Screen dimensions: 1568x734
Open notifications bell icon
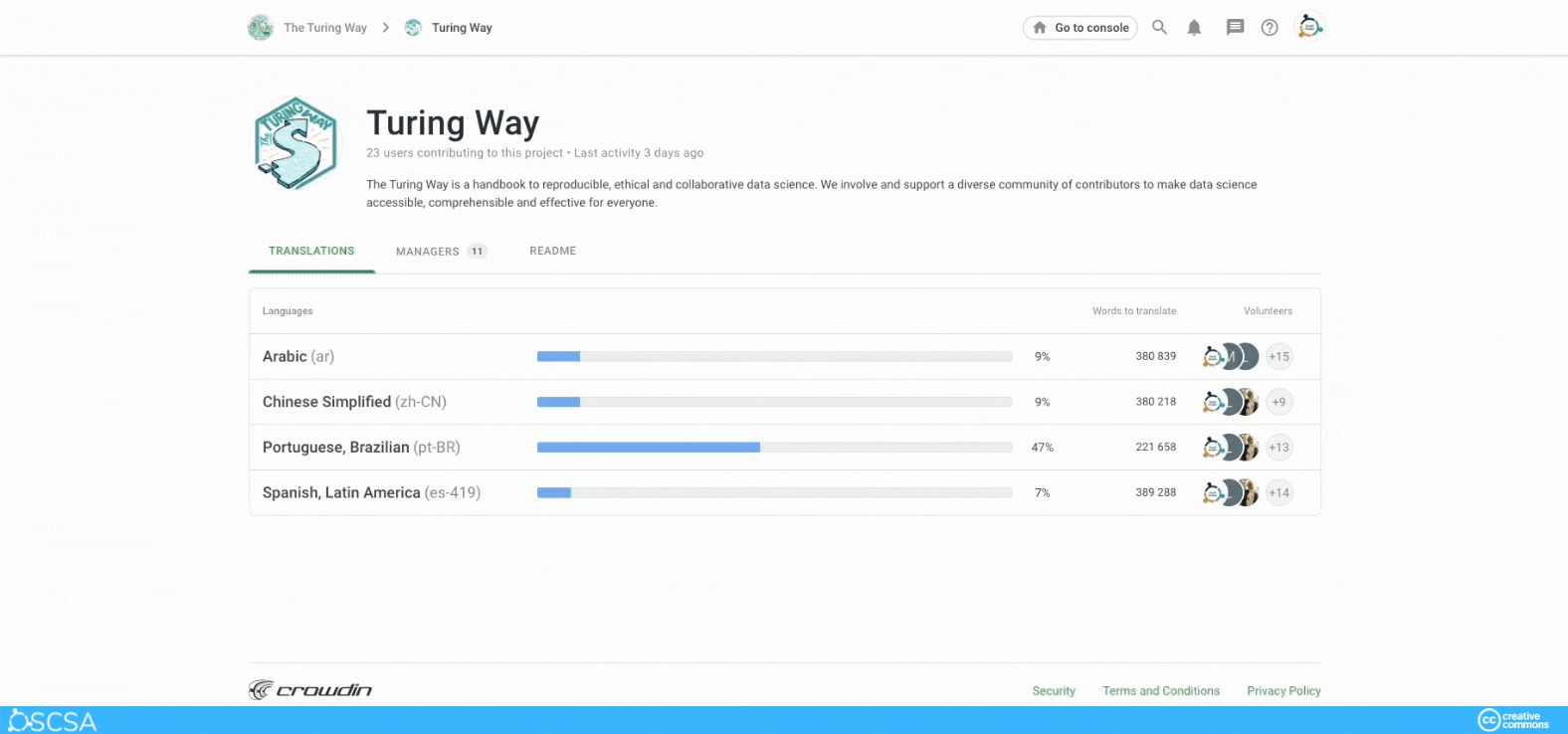(x=1194, y=28)
